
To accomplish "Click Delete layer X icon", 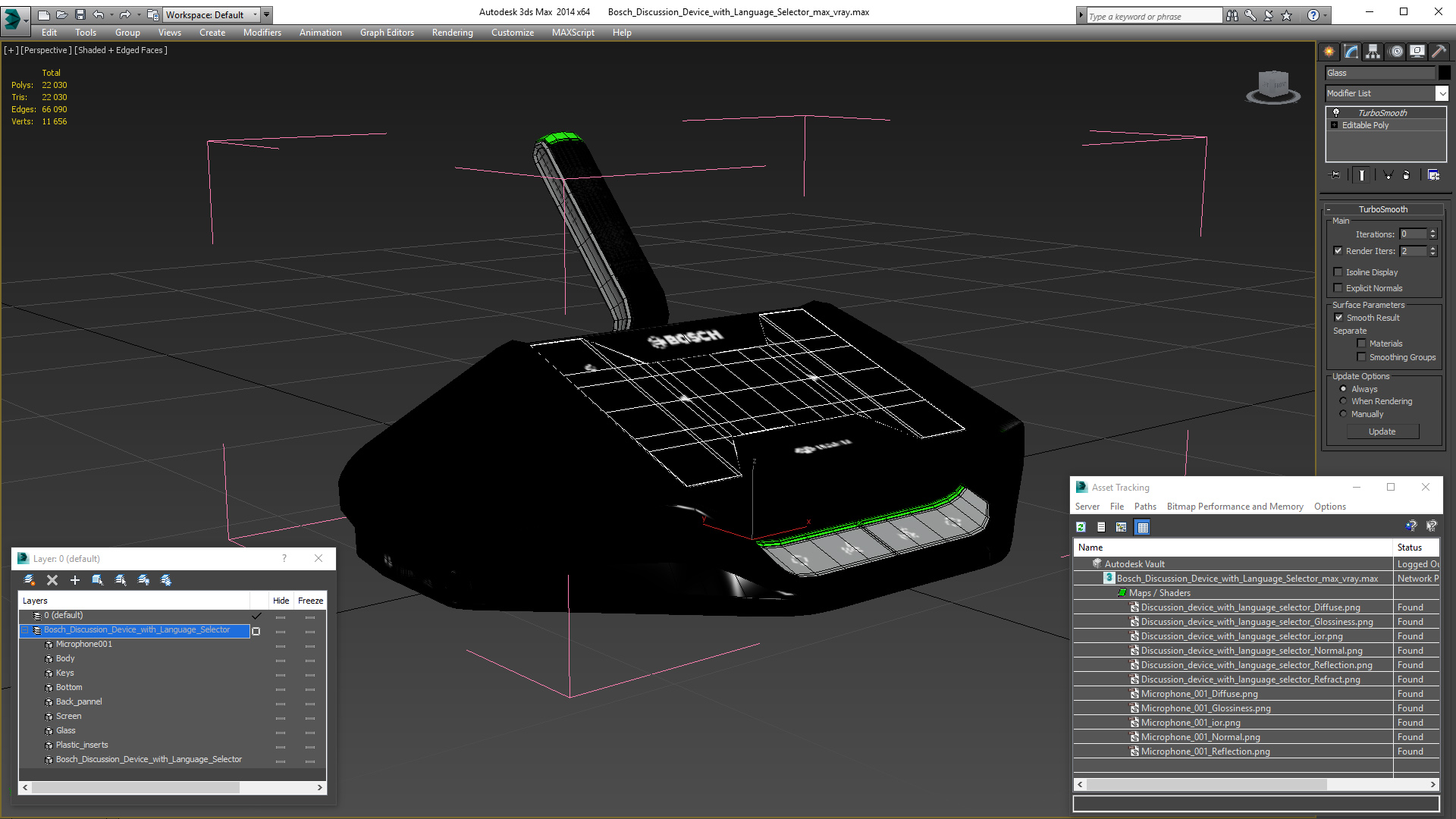I will point(52,580).
